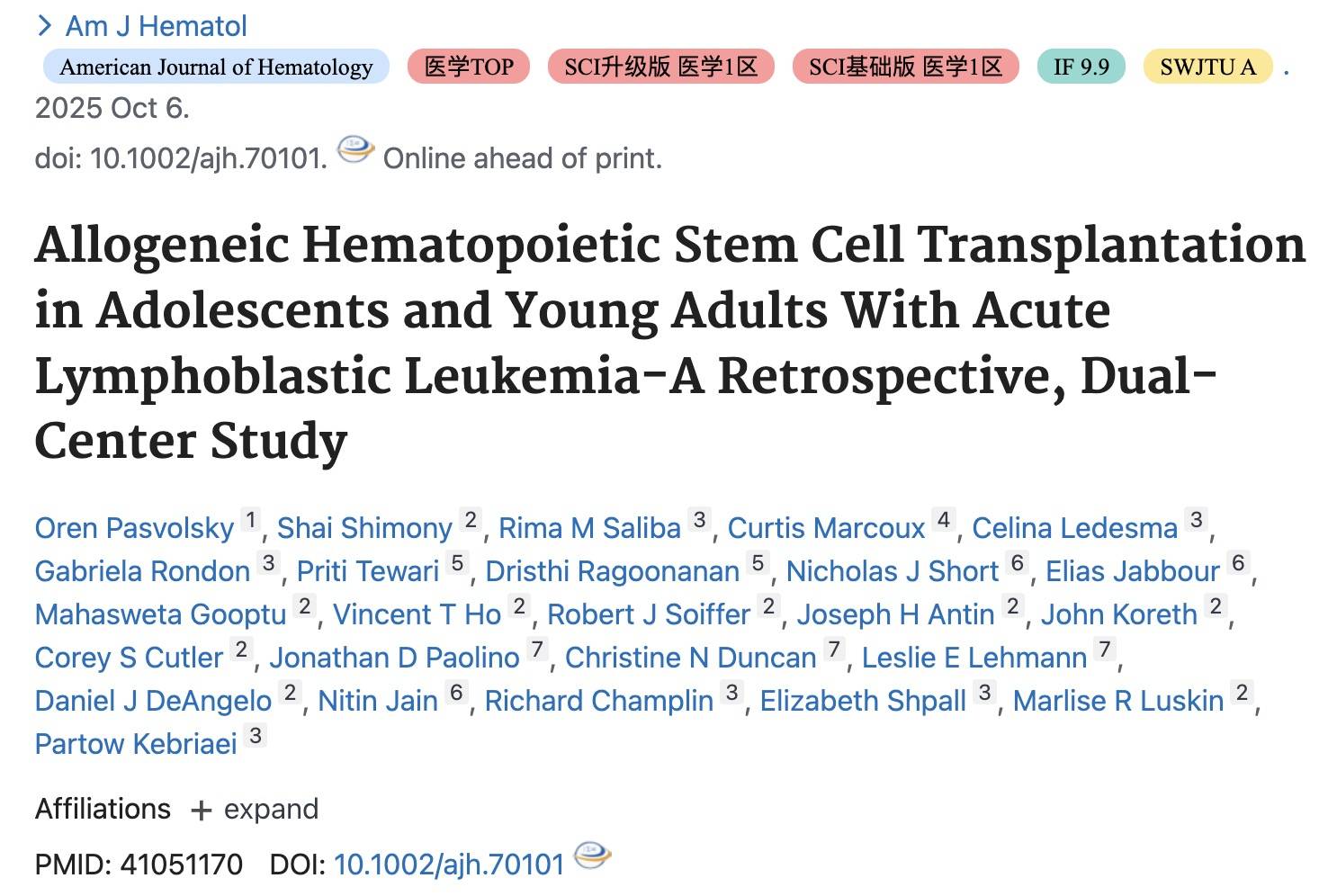Image resolution: width=1337 pixels, height=896 pixels.
Task: Click affiliation superscript 1 after Oren Pasvolsky
Action: point(251,520)
